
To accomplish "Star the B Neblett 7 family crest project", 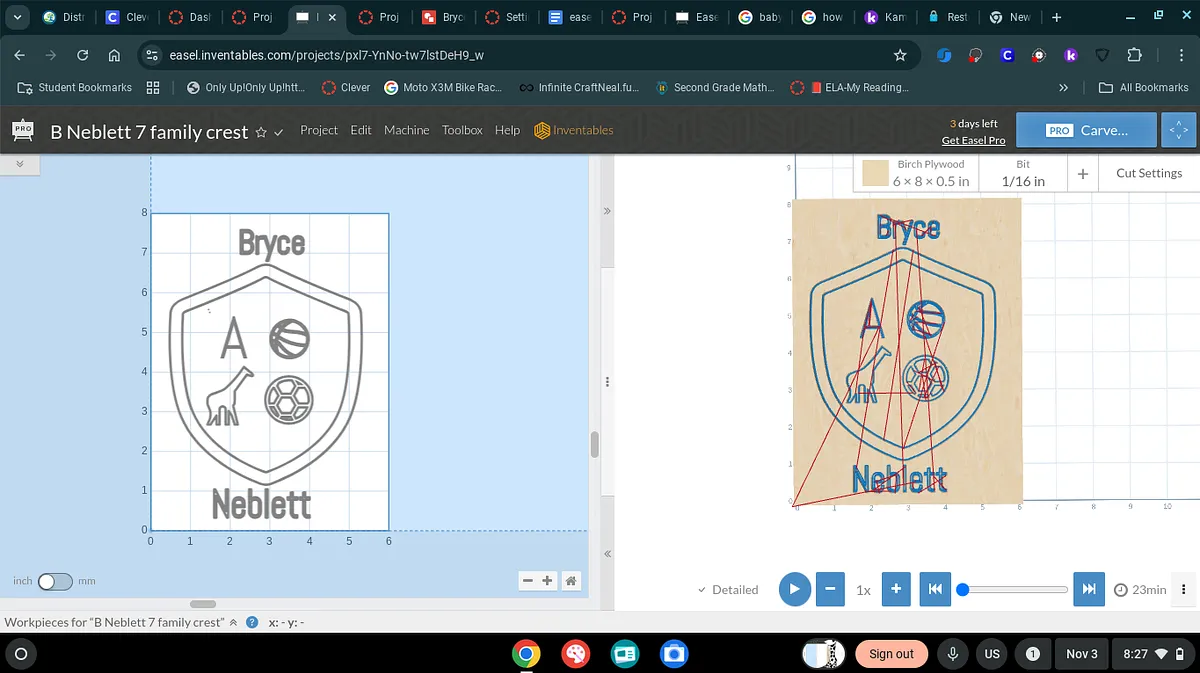I will 261,132.
